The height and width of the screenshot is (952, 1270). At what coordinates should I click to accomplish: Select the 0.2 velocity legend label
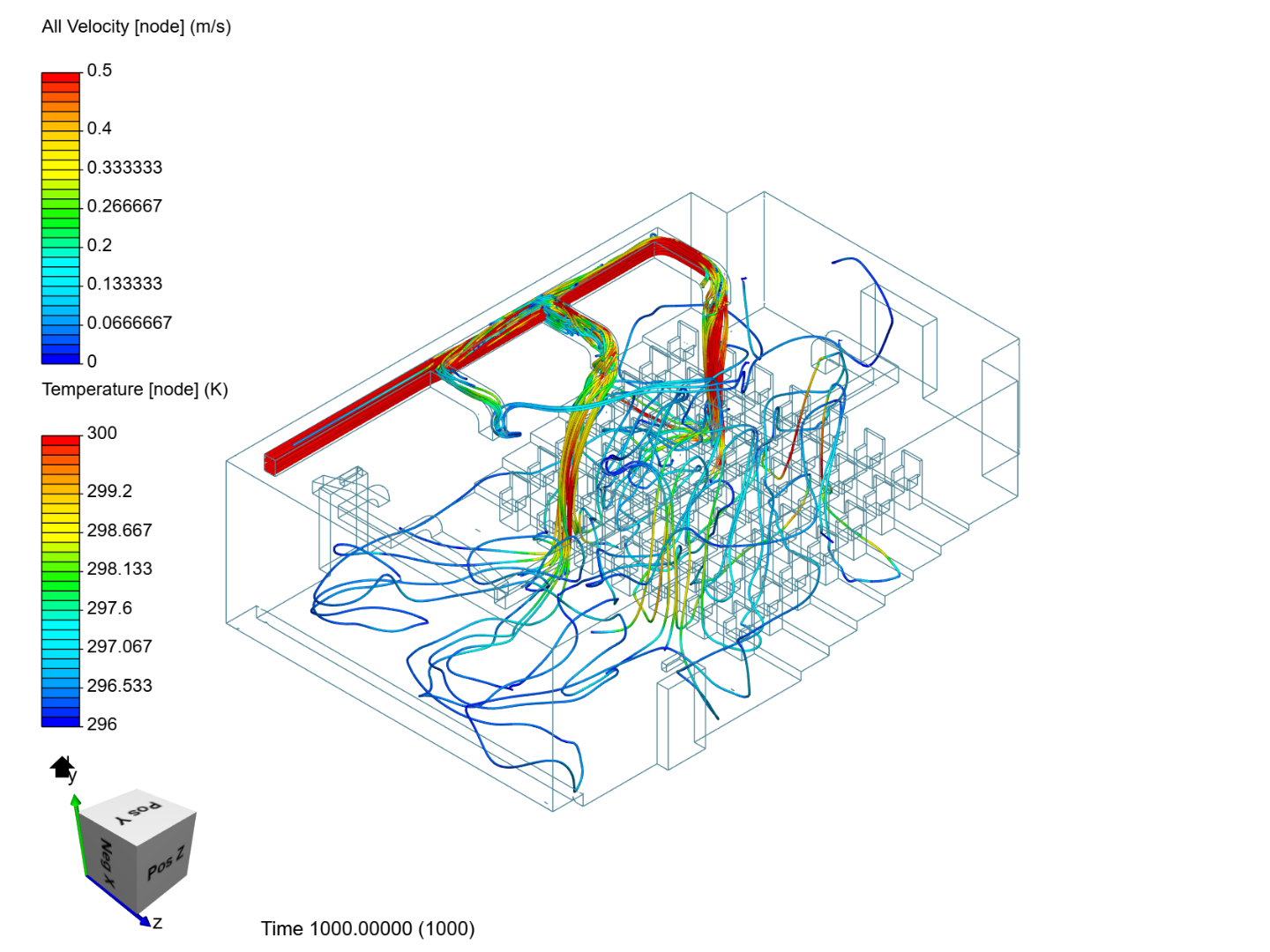coord(100,245)
